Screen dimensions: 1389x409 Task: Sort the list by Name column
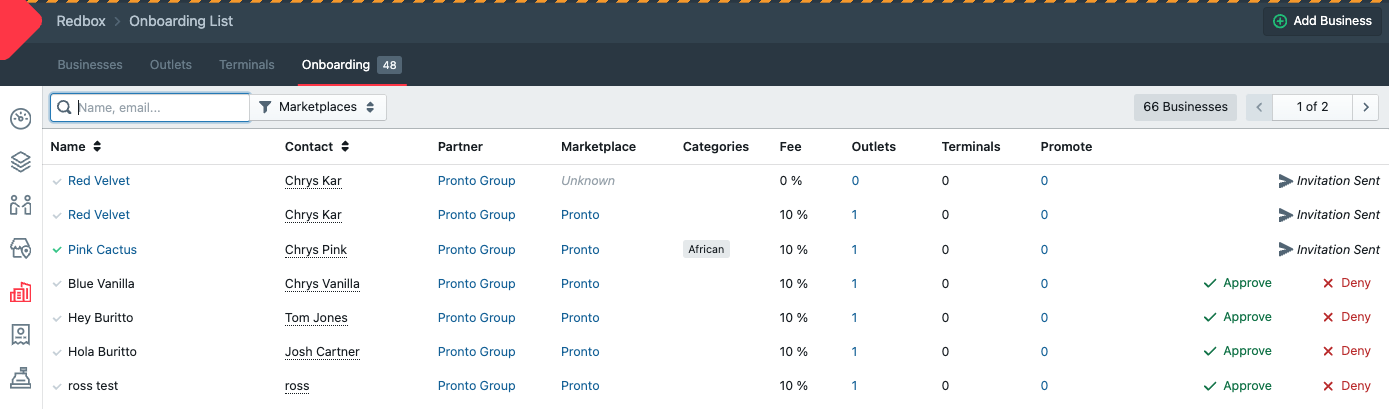tap(76, 147)
